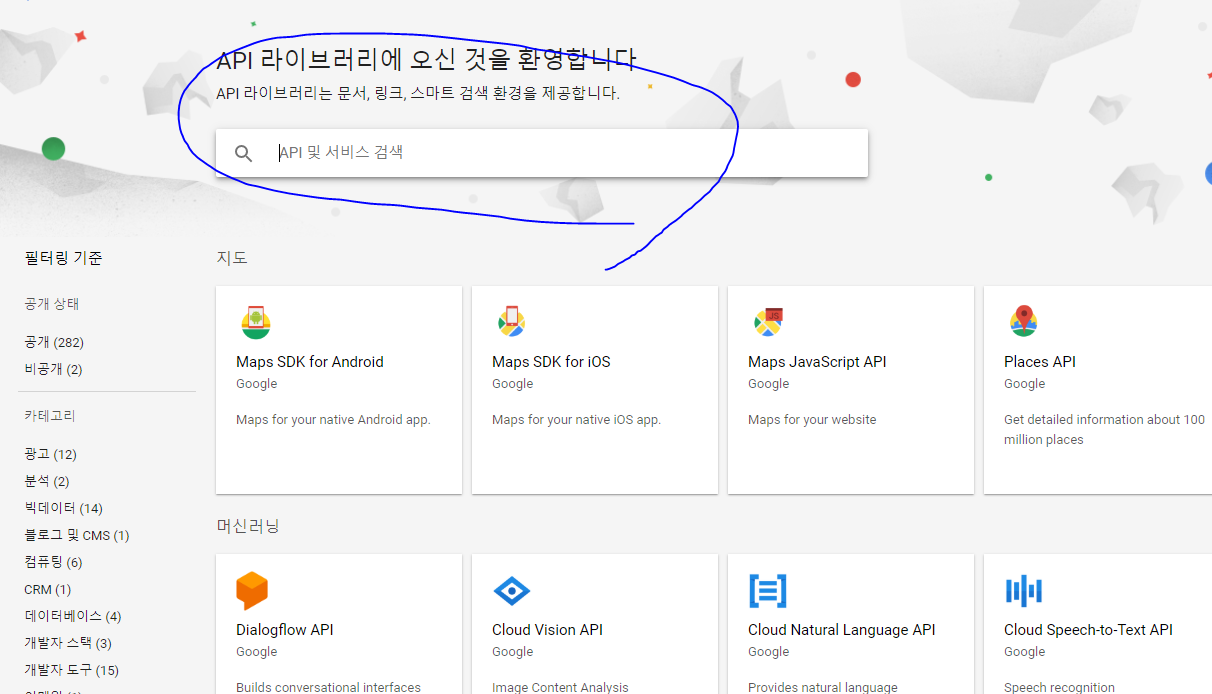Image resolution: width=1212 pixels, height=694 pixels.
Task: Select the 개발자 도구 (15) category
Action: pyautogui.click(x=71, y=671)
